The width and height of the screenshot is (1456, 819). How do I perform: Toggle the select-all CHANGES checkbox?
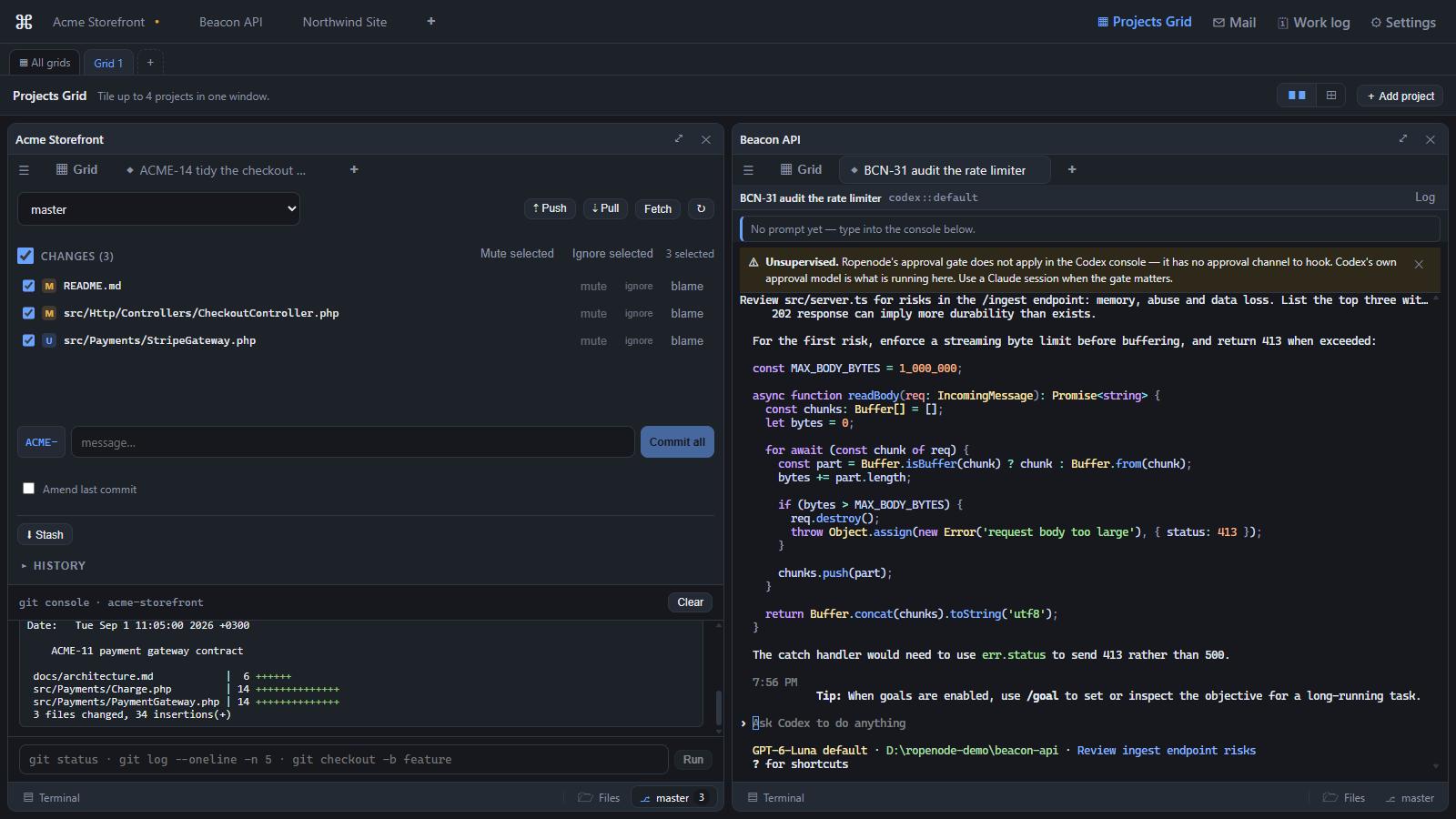tap(25, 256)
